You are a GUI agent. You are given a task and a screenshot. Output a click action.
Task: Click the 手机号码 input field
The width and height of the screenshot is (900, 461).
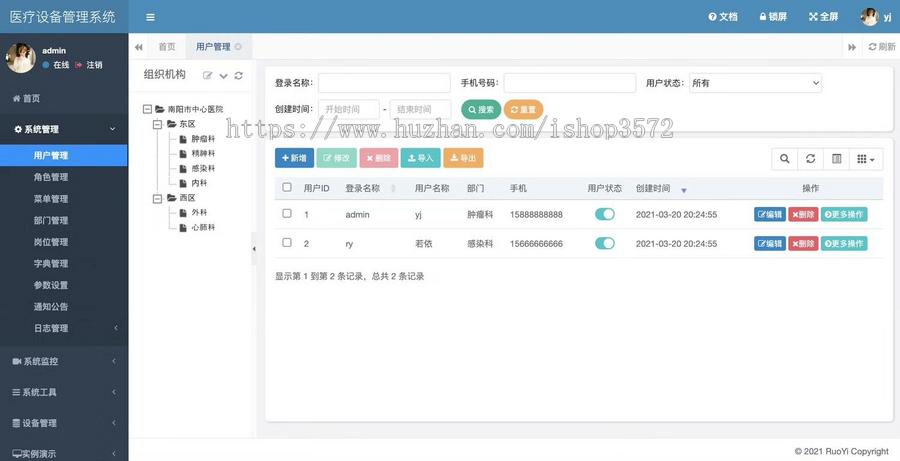pyautogui.click(x=570, y=83)
